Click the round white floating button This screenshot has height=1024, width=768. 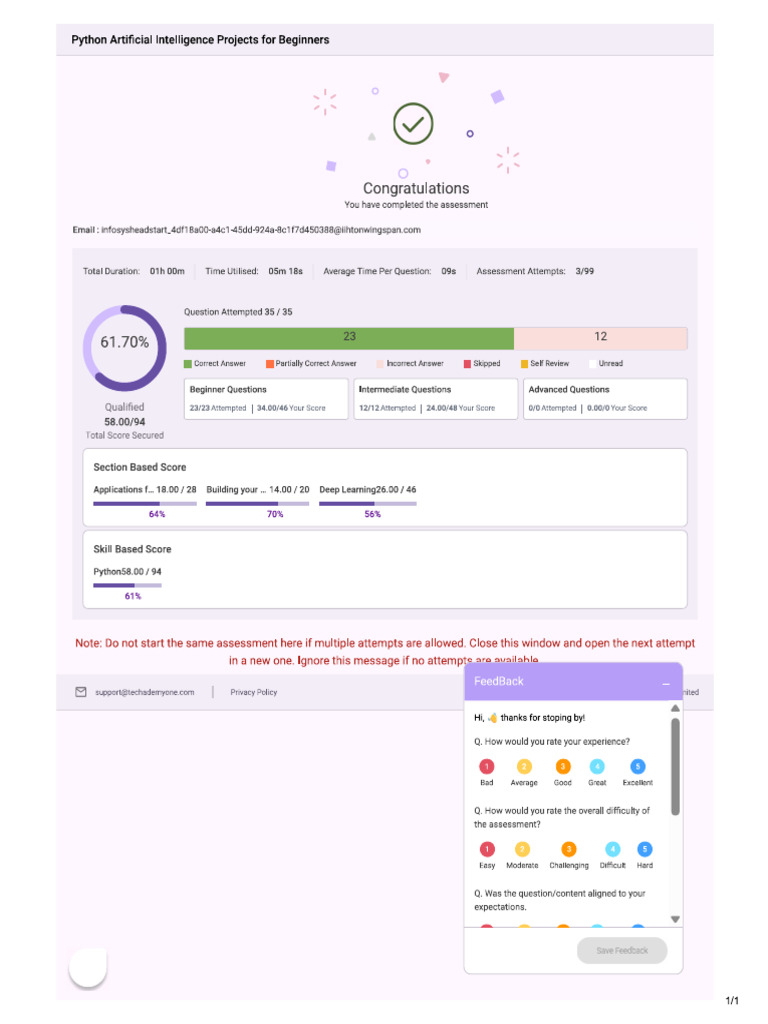[x=88, y=967]
